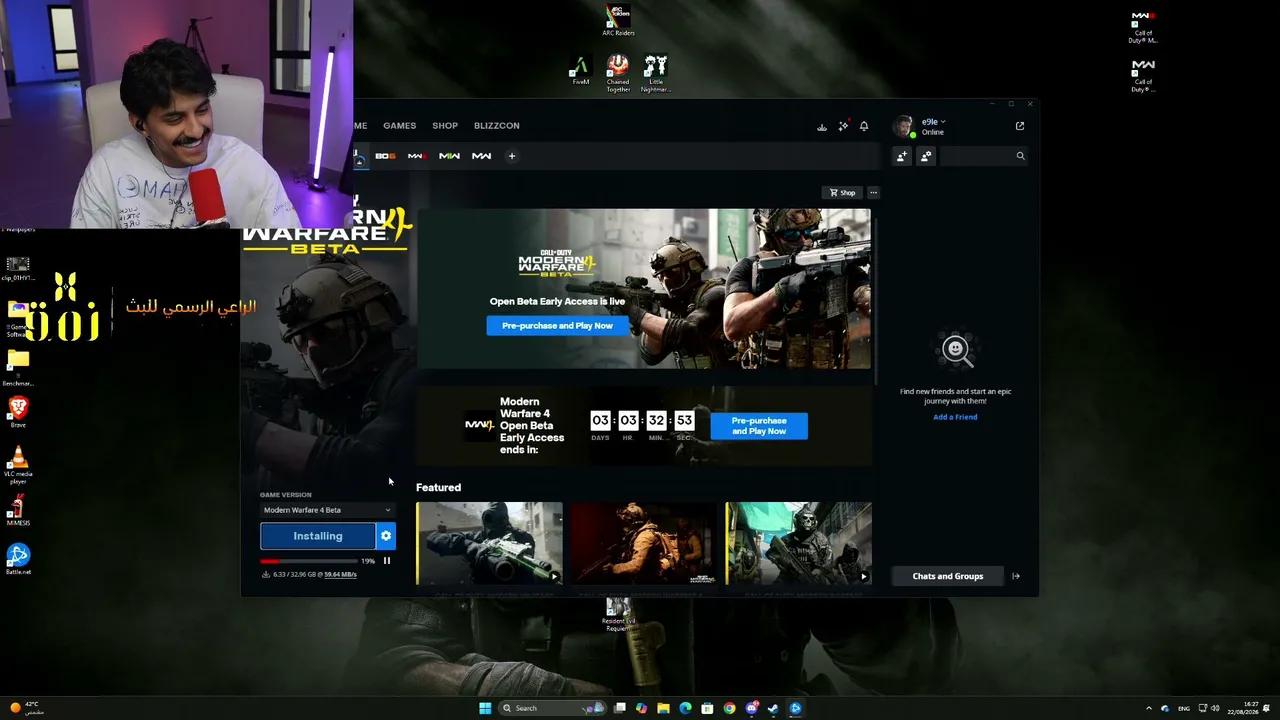Image resolution: width=1280 pixels, height=720 pixels.
Task: Click the Add a Friend link
Action: pyautogui.click(x=955, y=417)
